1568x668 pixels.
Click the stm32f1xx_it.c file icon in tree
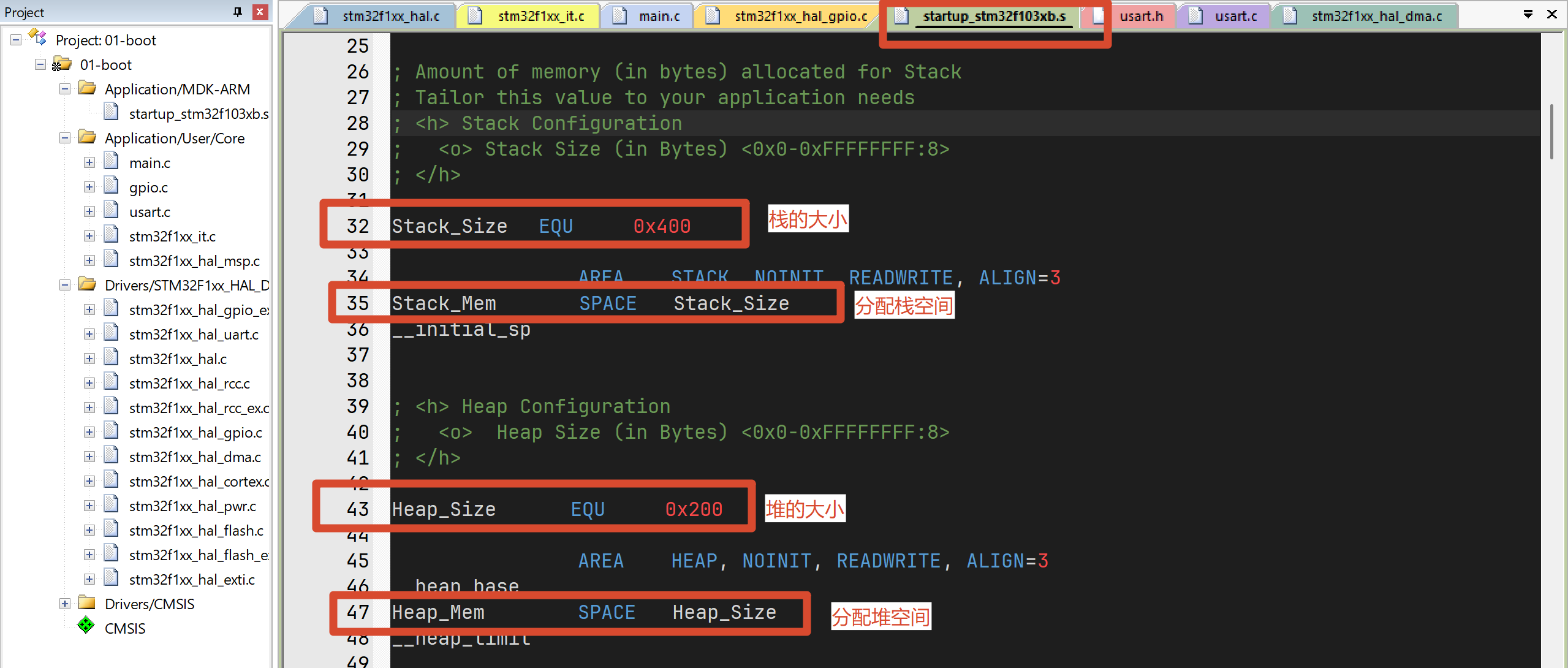112,235
